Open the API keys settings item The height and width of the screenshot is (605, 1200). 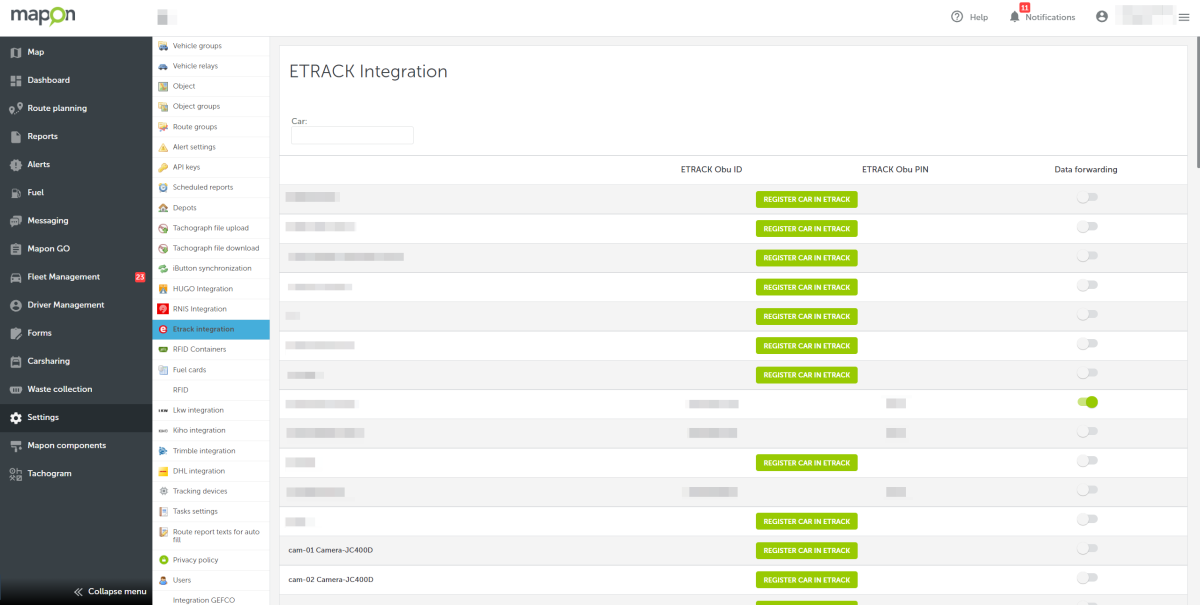pyautogui.click(x=186, y=167)
